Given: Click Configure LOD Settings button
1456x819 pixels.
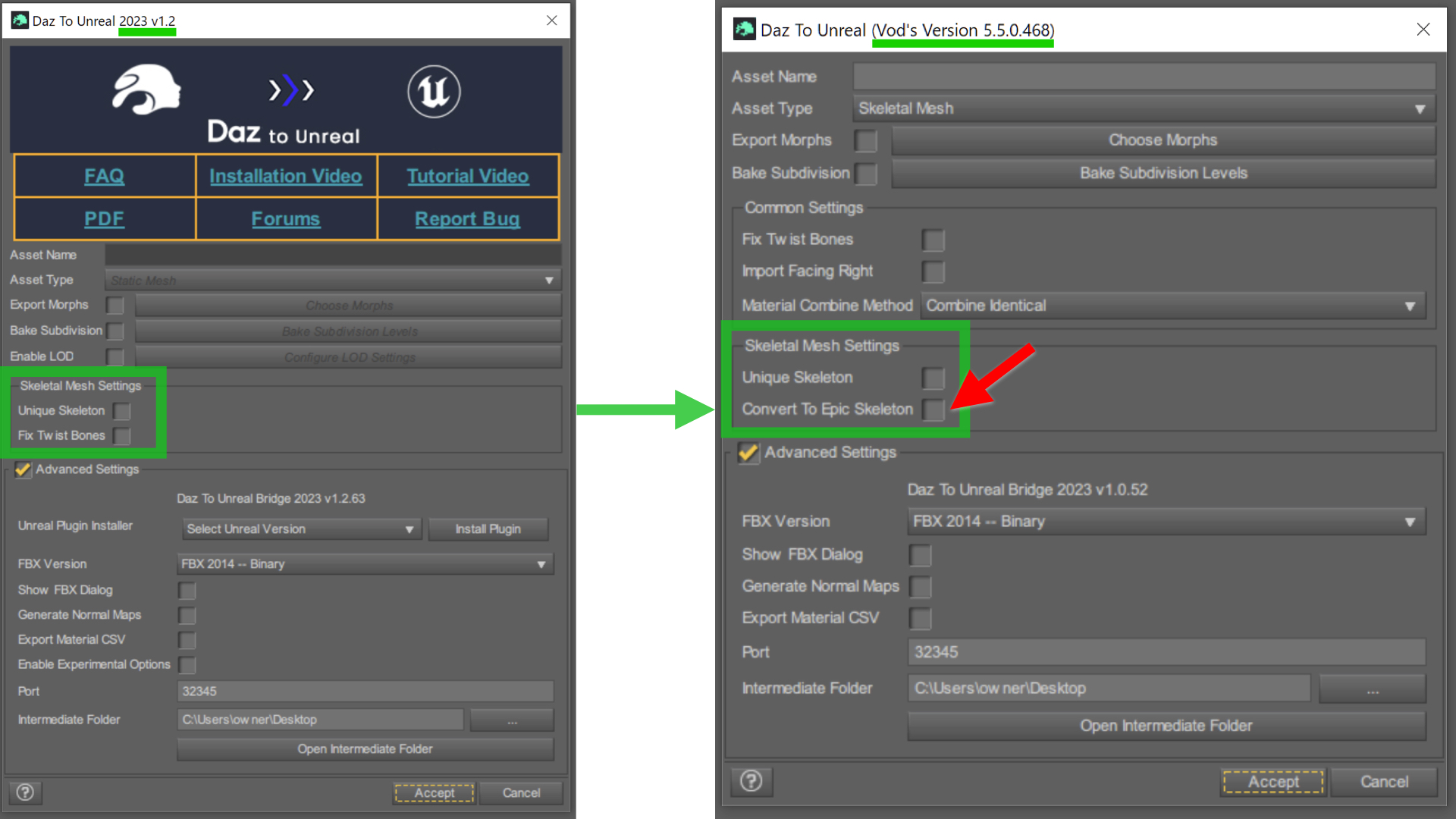Looking at the screenshot, I should coord(349,357).
